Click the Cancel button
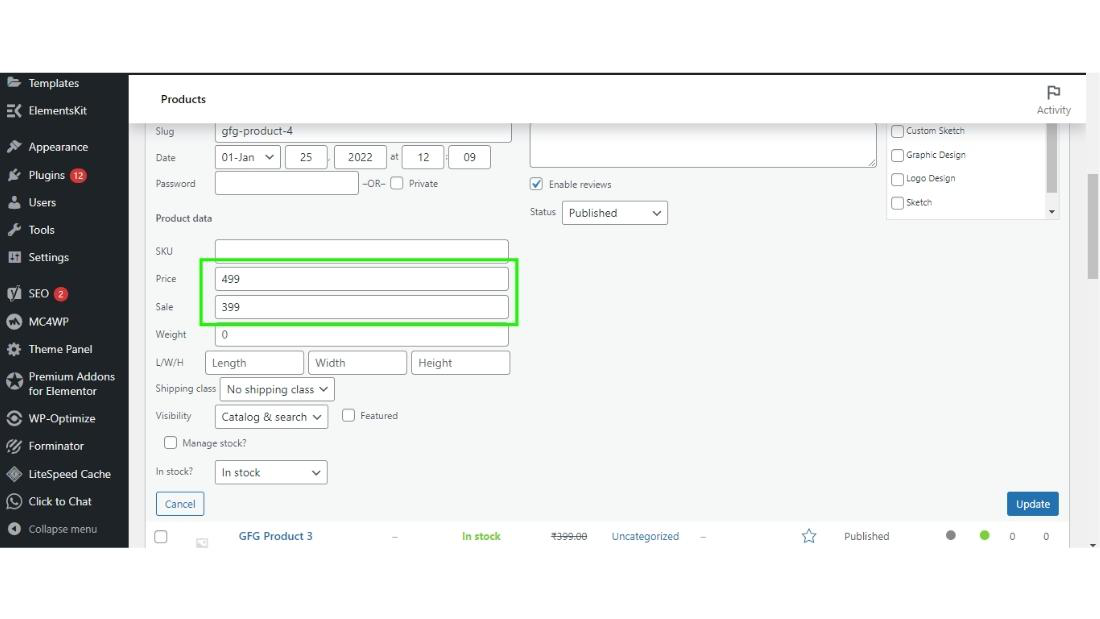 click(x=180, y=504)
